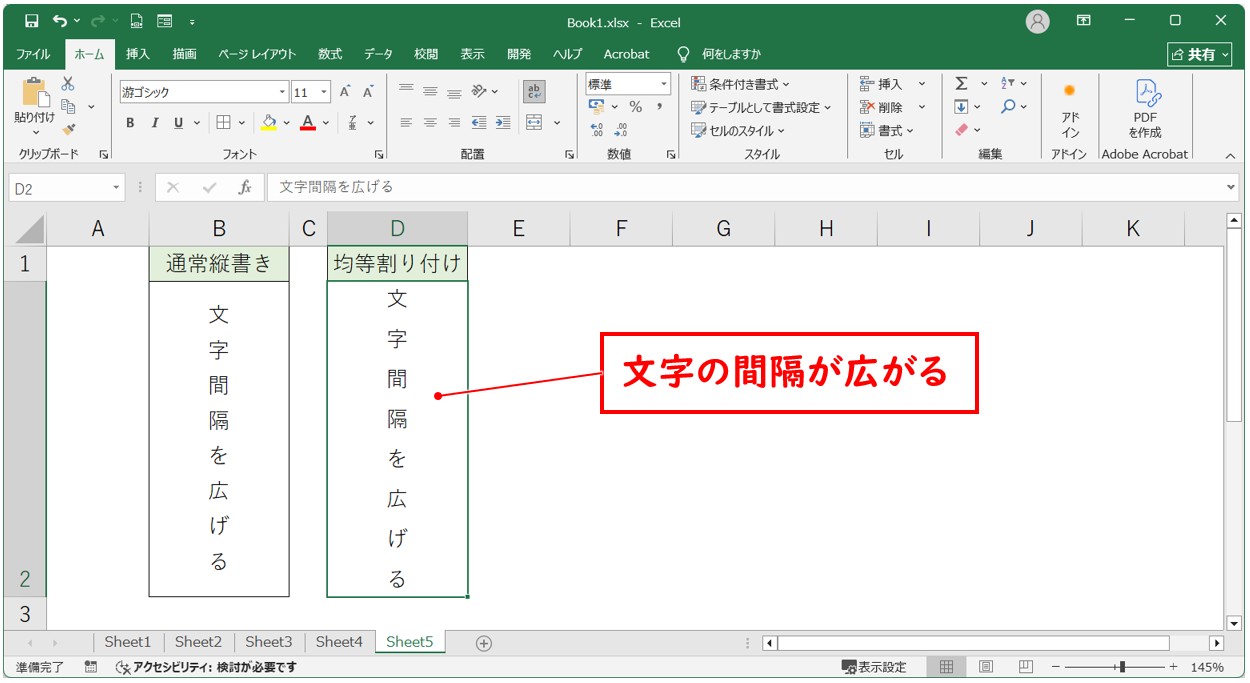This screenshot has height=683, width=1250.
Task: Click the Find and Select magnifier icon
Action: click(x=1008, y=107)
